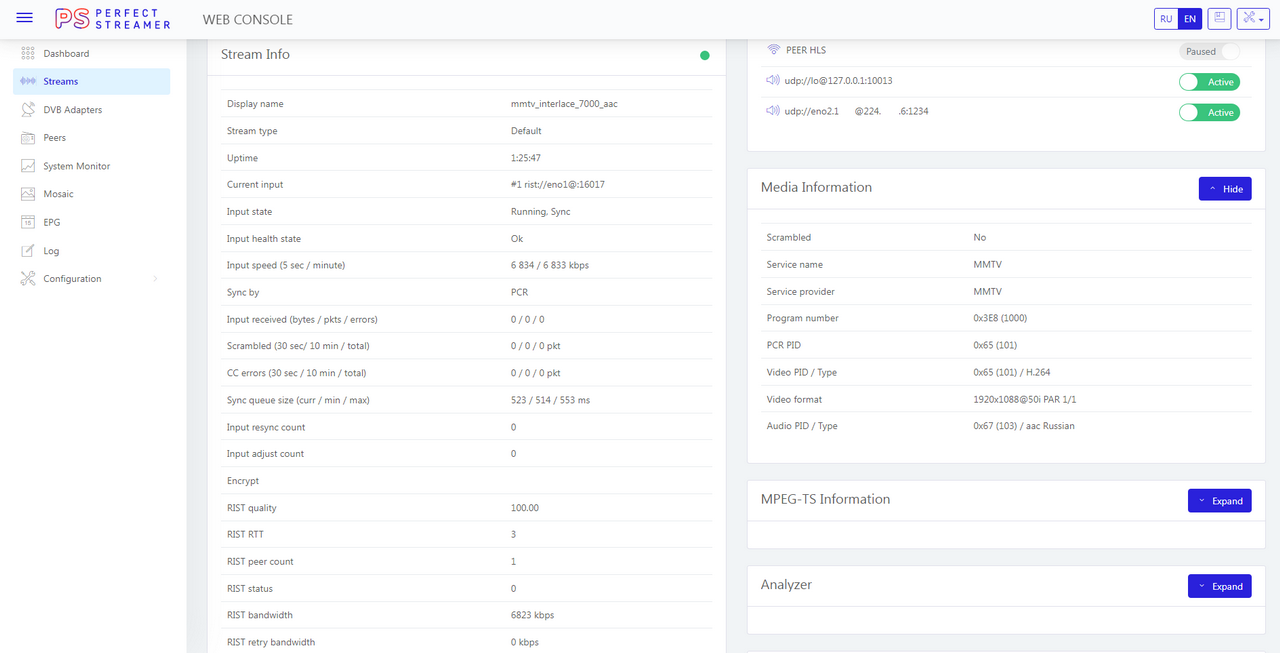This screenshot has height=653, width=1280.
Task: Click the current input #1 rist://eno1@:16017
Action: [557, 185]
